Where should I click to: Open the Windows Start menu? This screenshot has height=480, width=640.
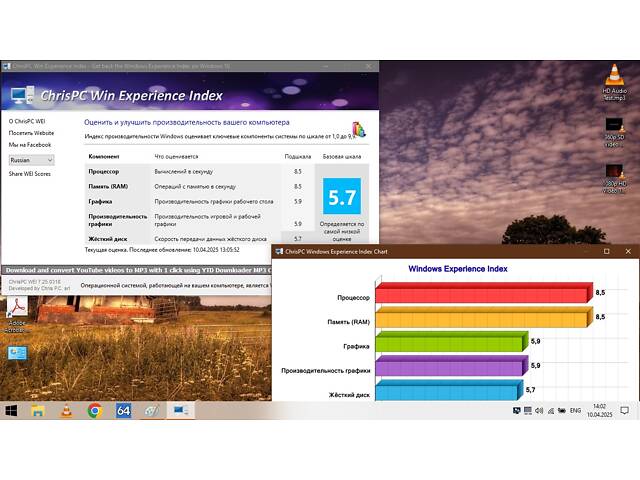(11, 411)
